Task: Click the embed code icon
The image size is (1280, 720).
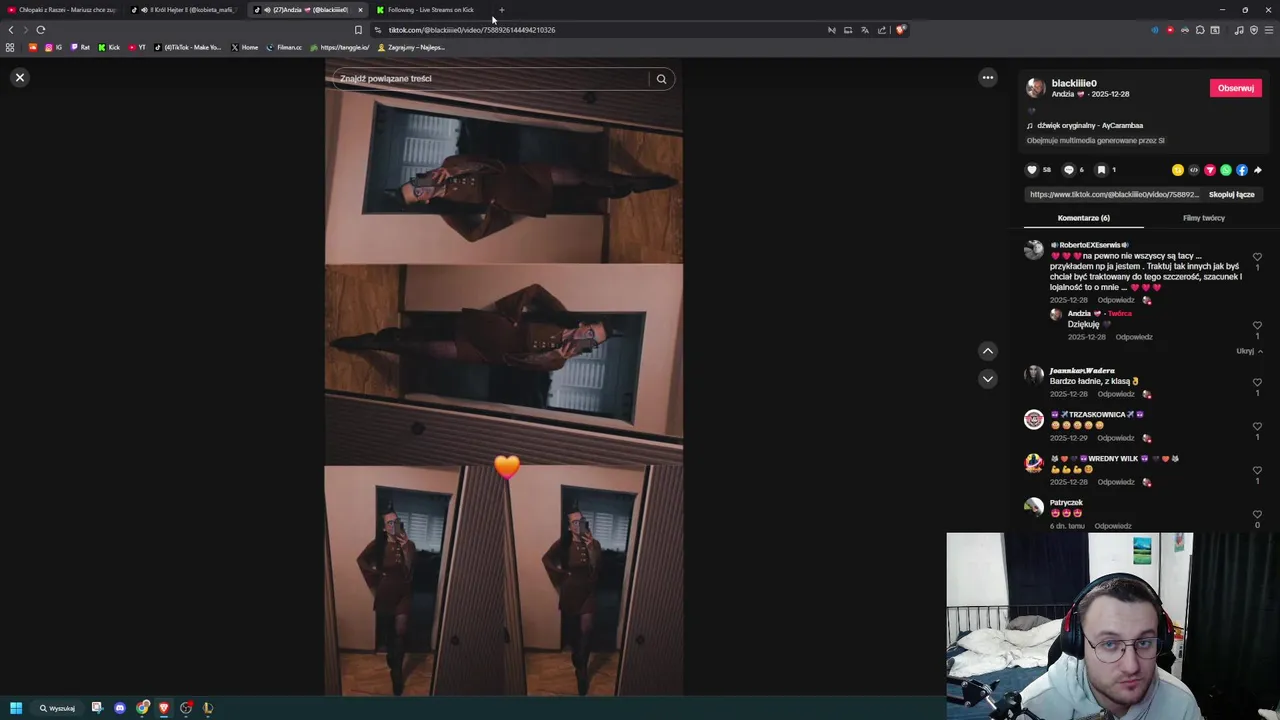Action: (x=1194, y=170)
